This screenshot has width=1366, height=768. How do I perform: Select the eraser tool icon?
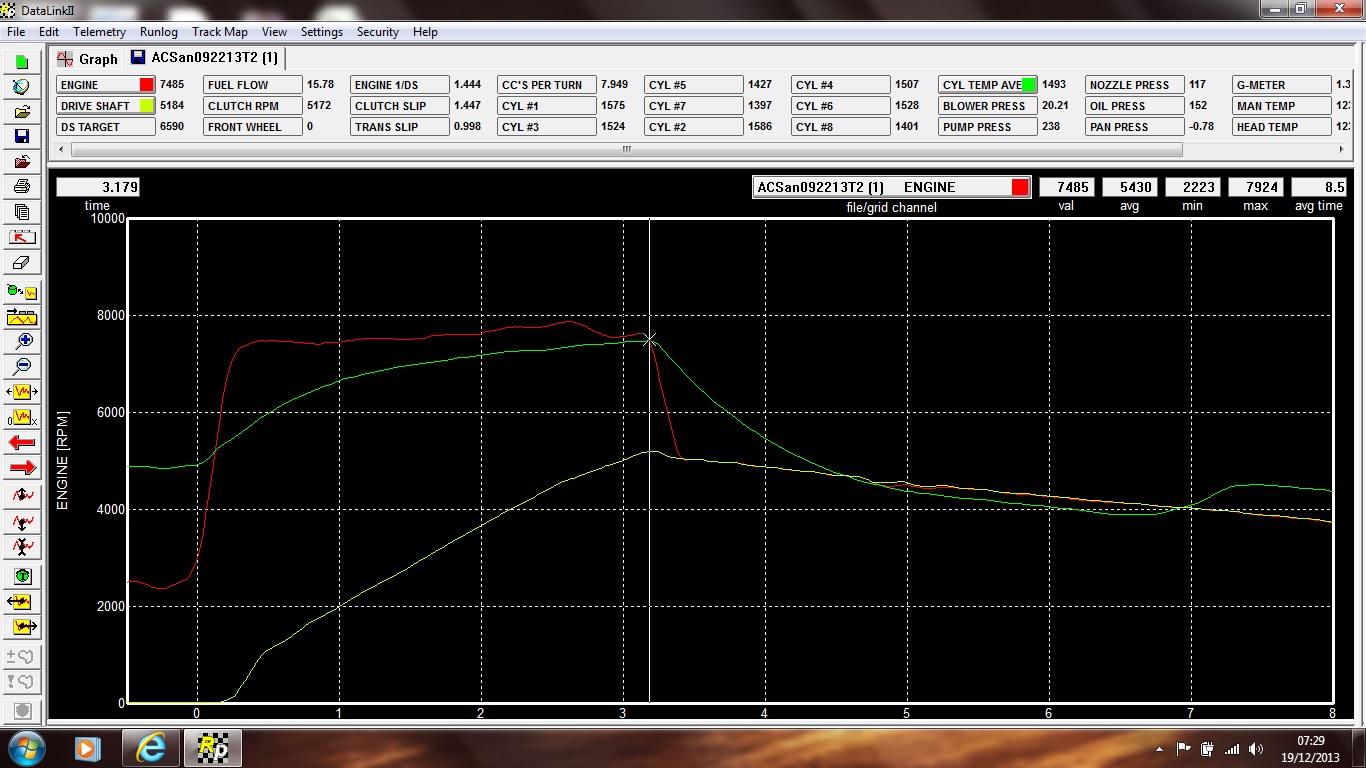22,263
